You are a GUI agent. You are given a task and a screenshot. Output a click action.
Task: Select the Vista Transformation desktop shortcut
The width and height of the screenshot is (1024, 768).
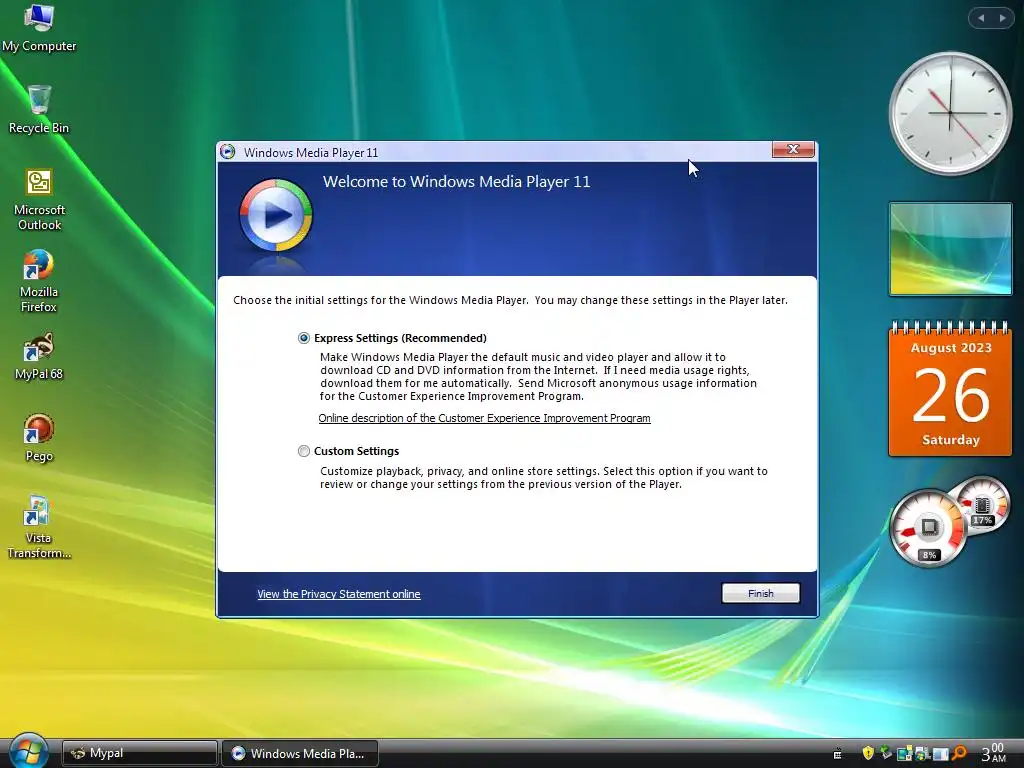(x=39, y=527)
